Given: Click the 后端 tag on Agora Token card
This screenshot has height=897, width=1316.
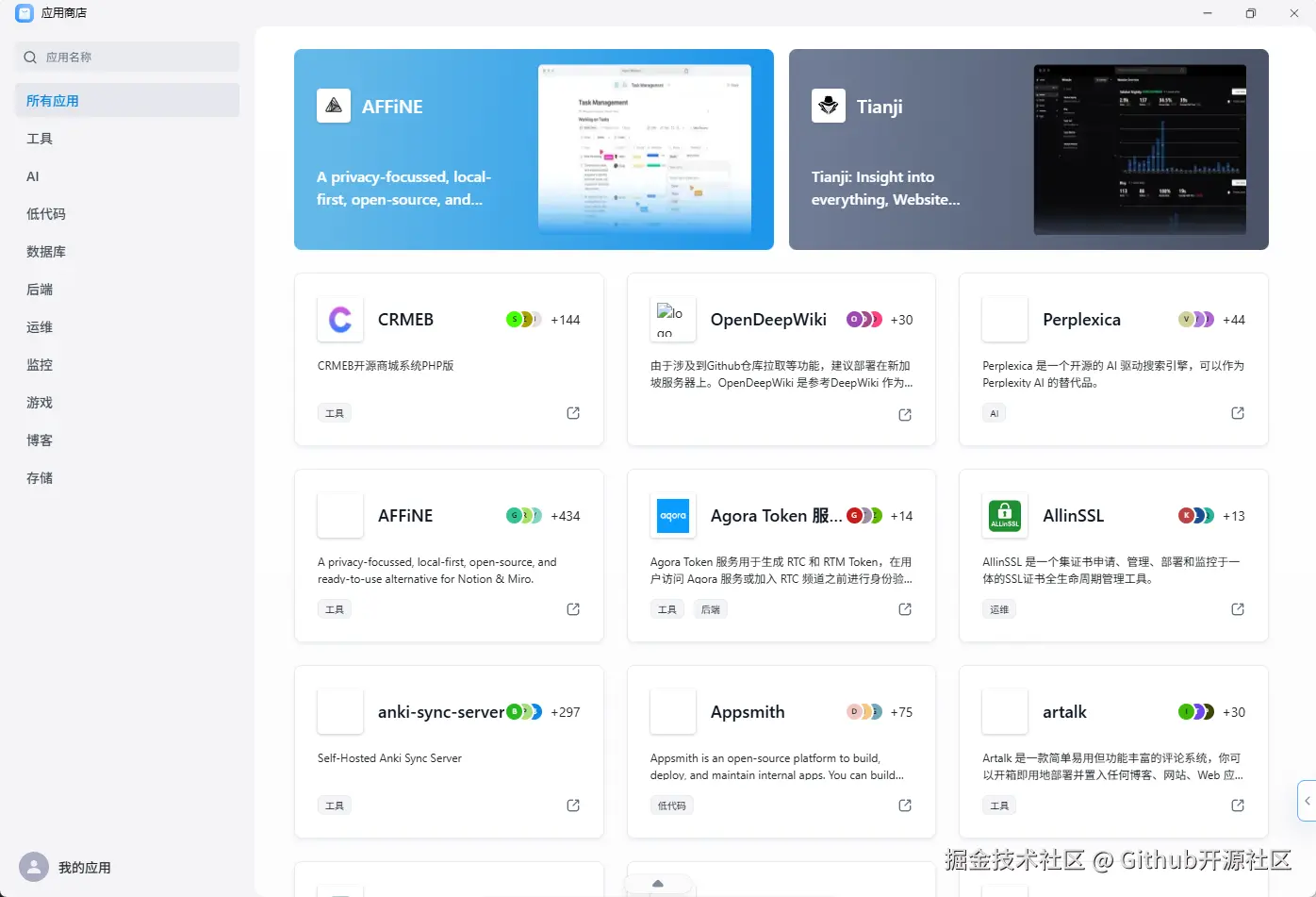Looking at the screenshot, I should coord(711,609).
